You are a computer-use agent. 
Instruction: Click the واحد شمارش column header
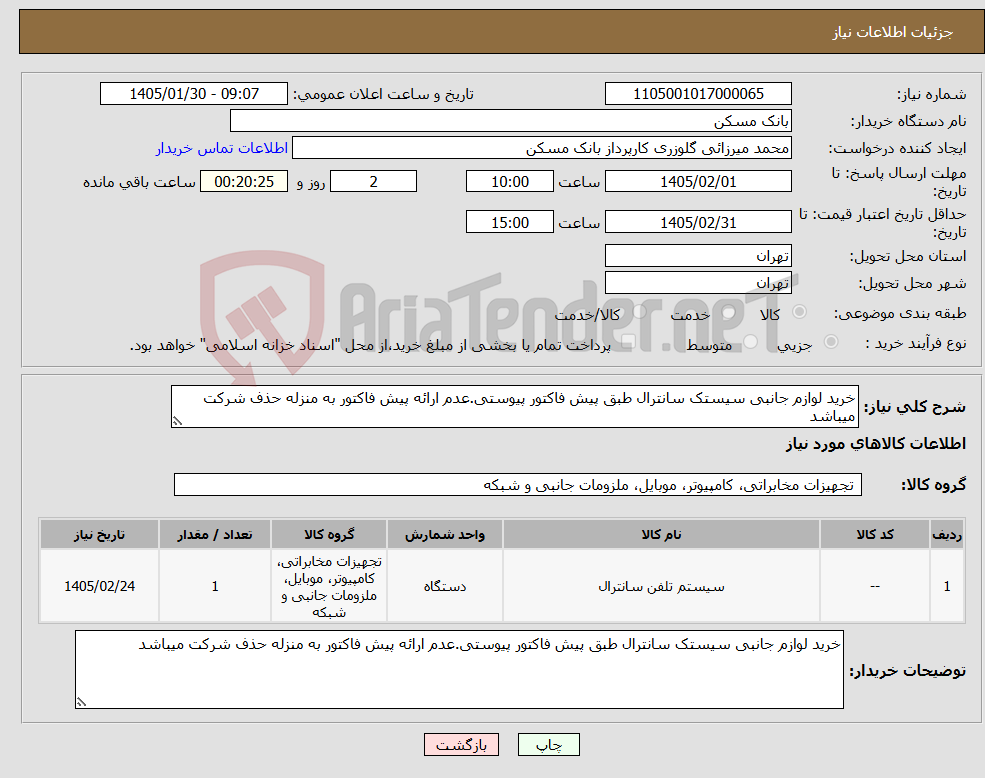coord(445,534)
